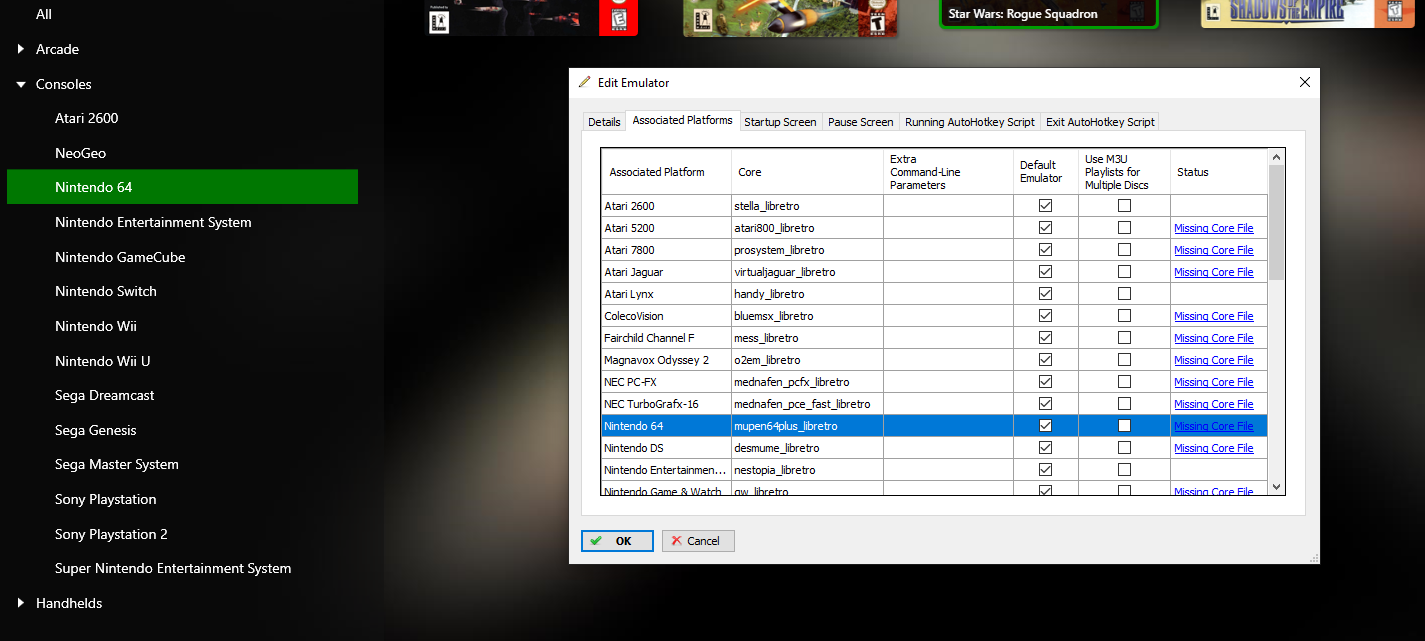Click the desmume_libretro core cell
Screen dimensions: 1425x641
coord(807,448)
